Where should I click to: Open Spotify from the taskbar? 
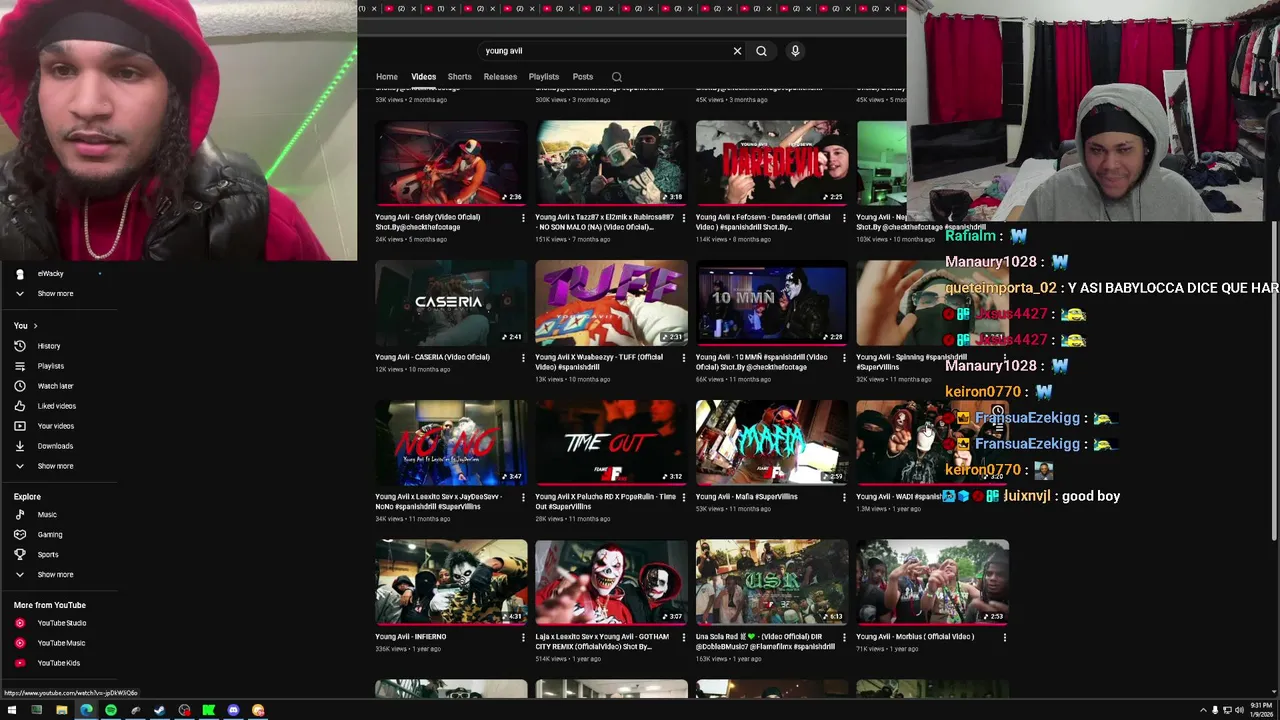point(111,710)
